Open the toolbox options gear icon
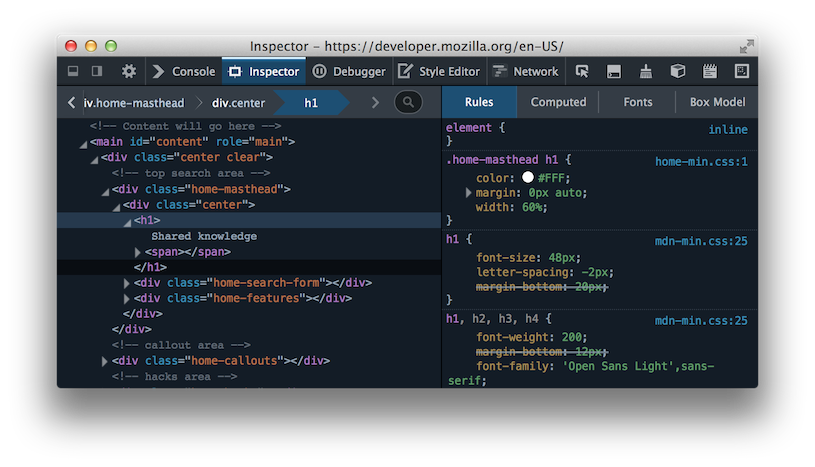The image size is (815, 467). click(128, 71)
